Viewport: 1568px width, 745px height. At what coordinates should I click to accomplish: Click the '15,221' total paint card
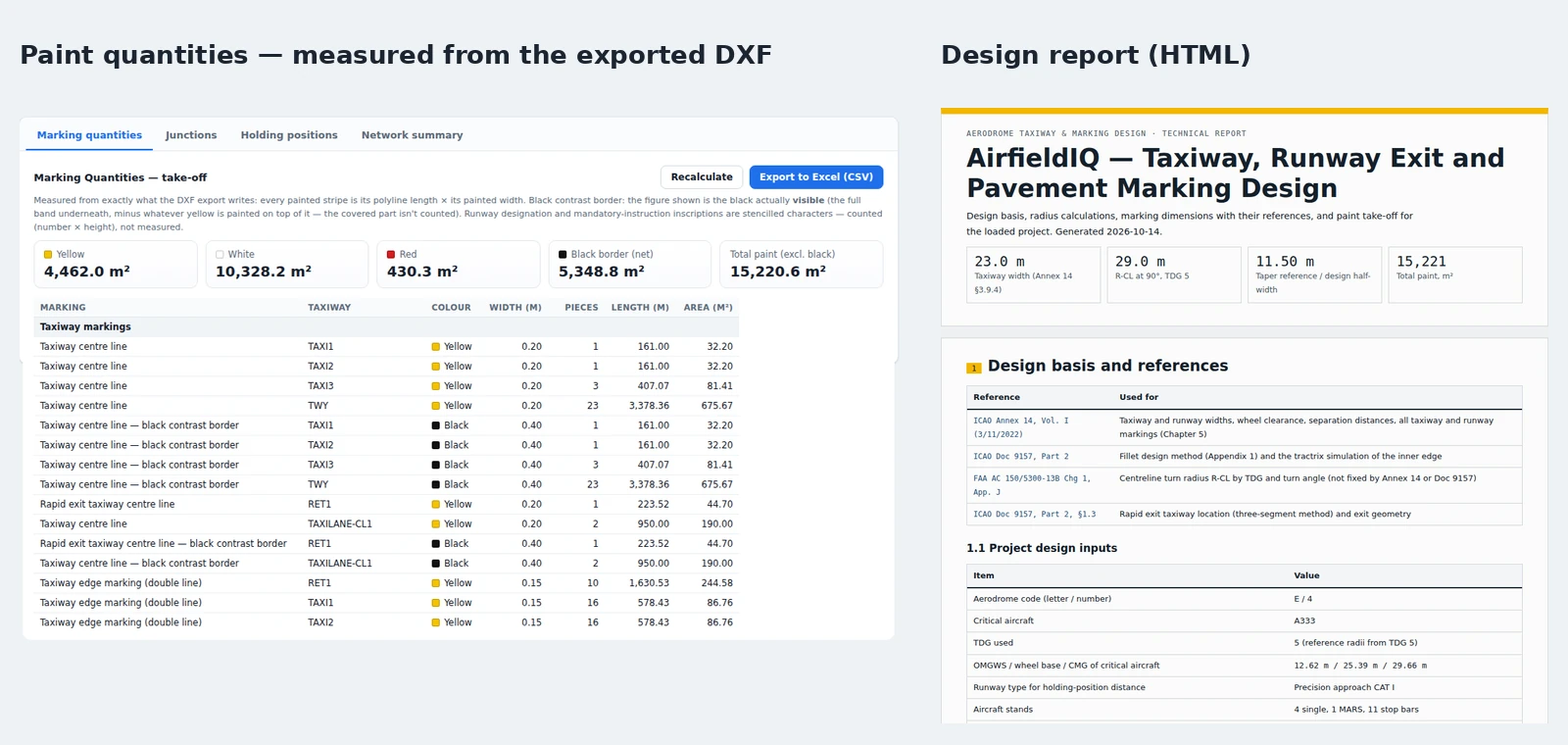coord(1455,274)
